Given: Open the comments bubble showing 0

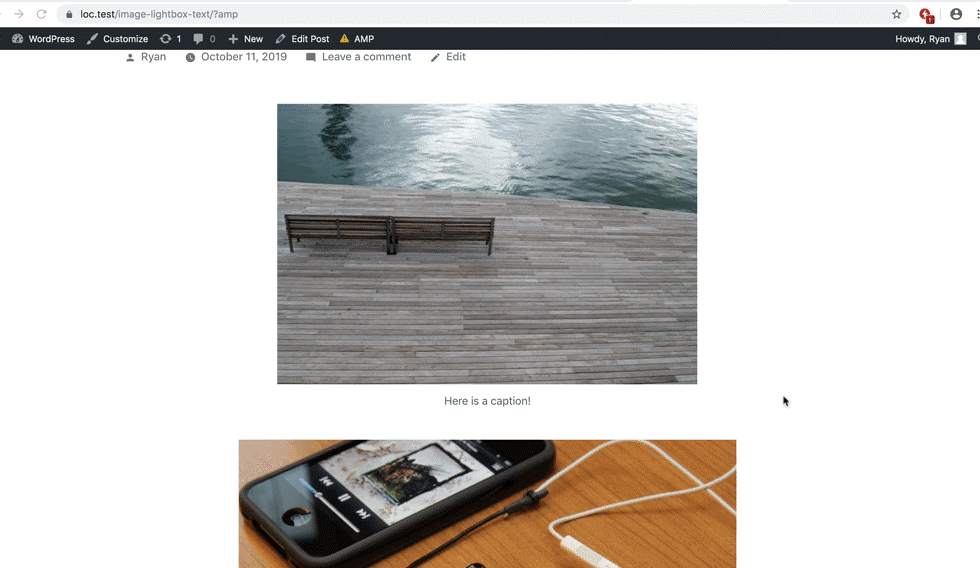Looking at the screenshot, I should pos(204,39).
